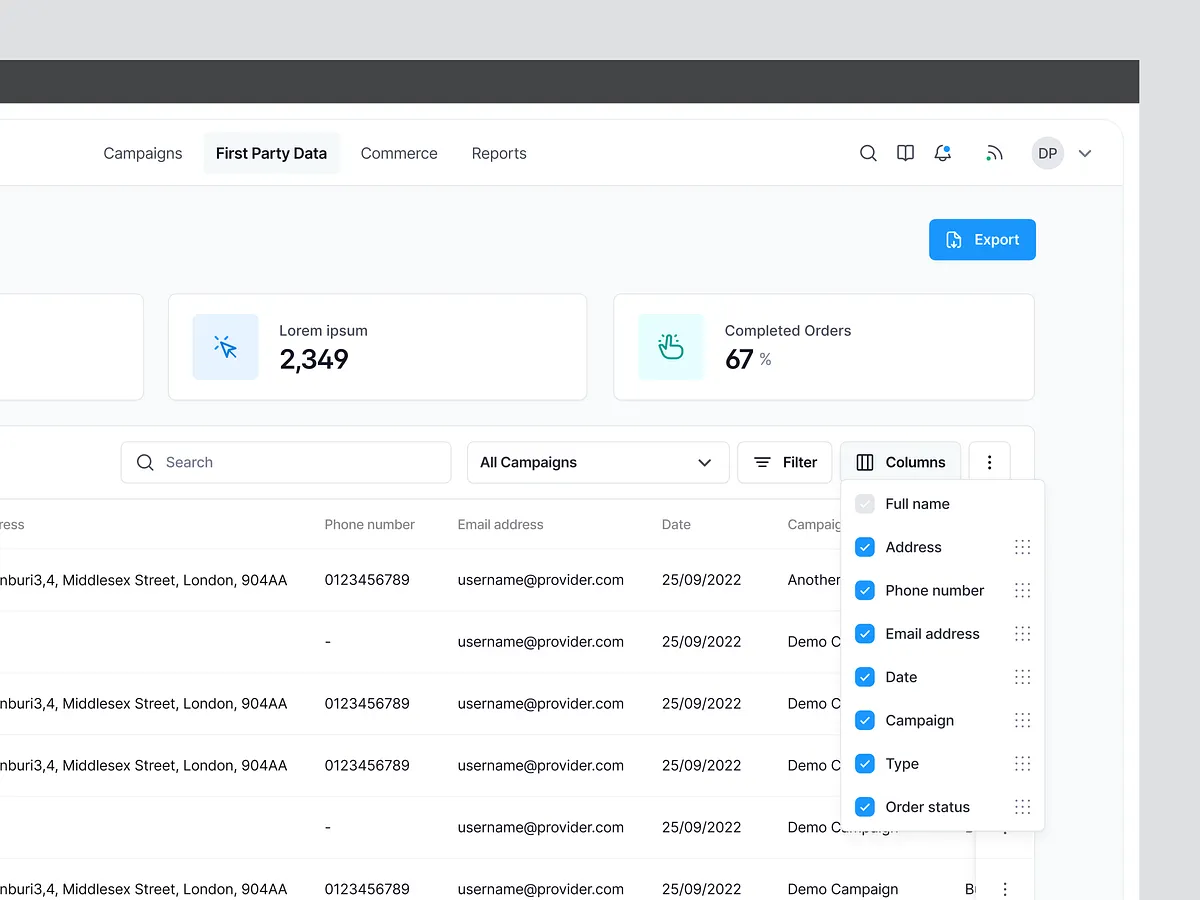Click the documentation book icon
1200x900 pixels.
(x=905, y=153)
